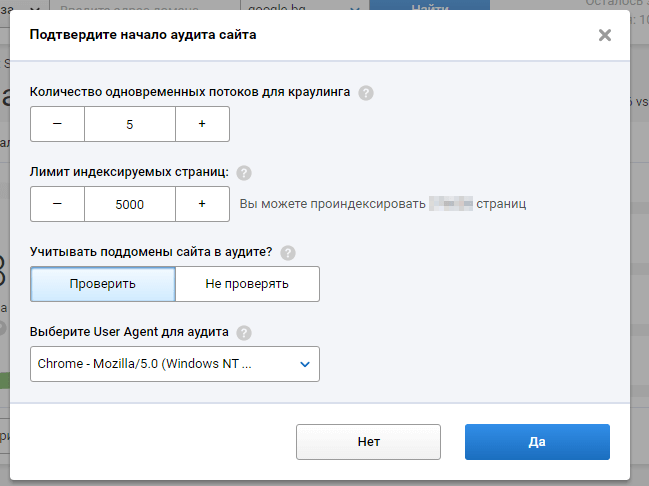Select Проверить to include subdomains
The image size is (649, 486).
(103, 284)
